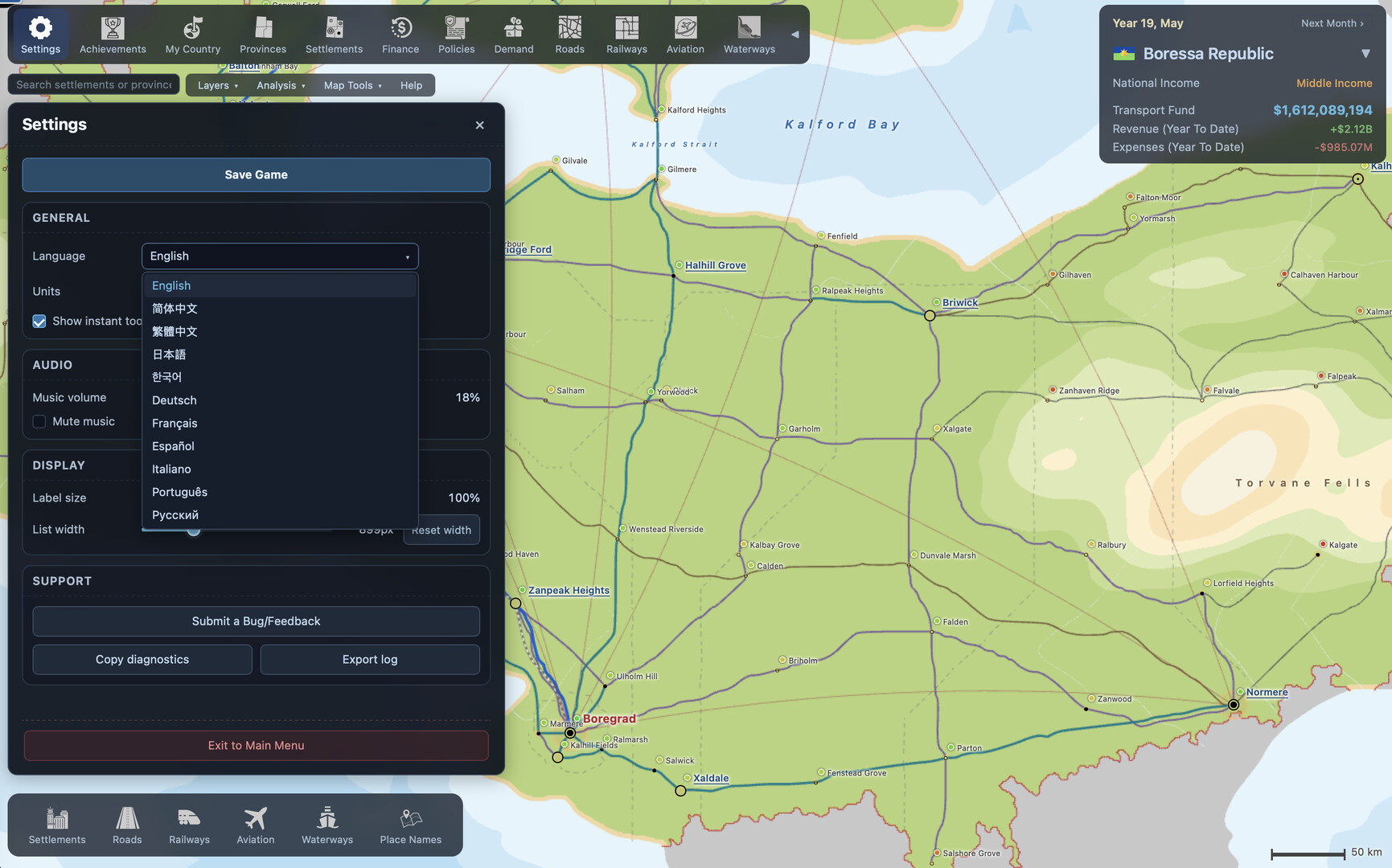Select Français from language list
The image size is (1392, 868).
coord(280,424)
